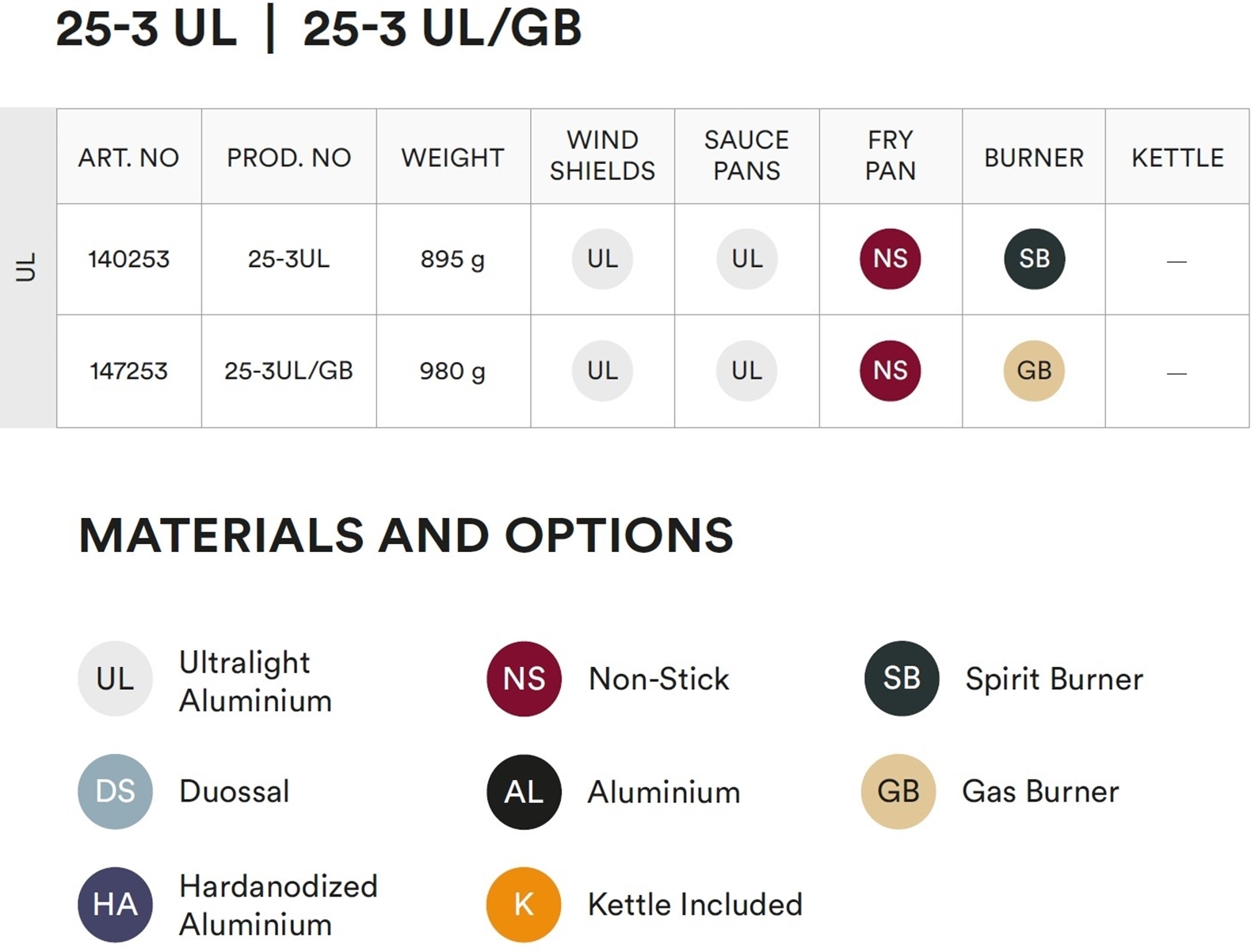Click the BURNER column header
1251x952 pixels.
tap(1034, 158)
